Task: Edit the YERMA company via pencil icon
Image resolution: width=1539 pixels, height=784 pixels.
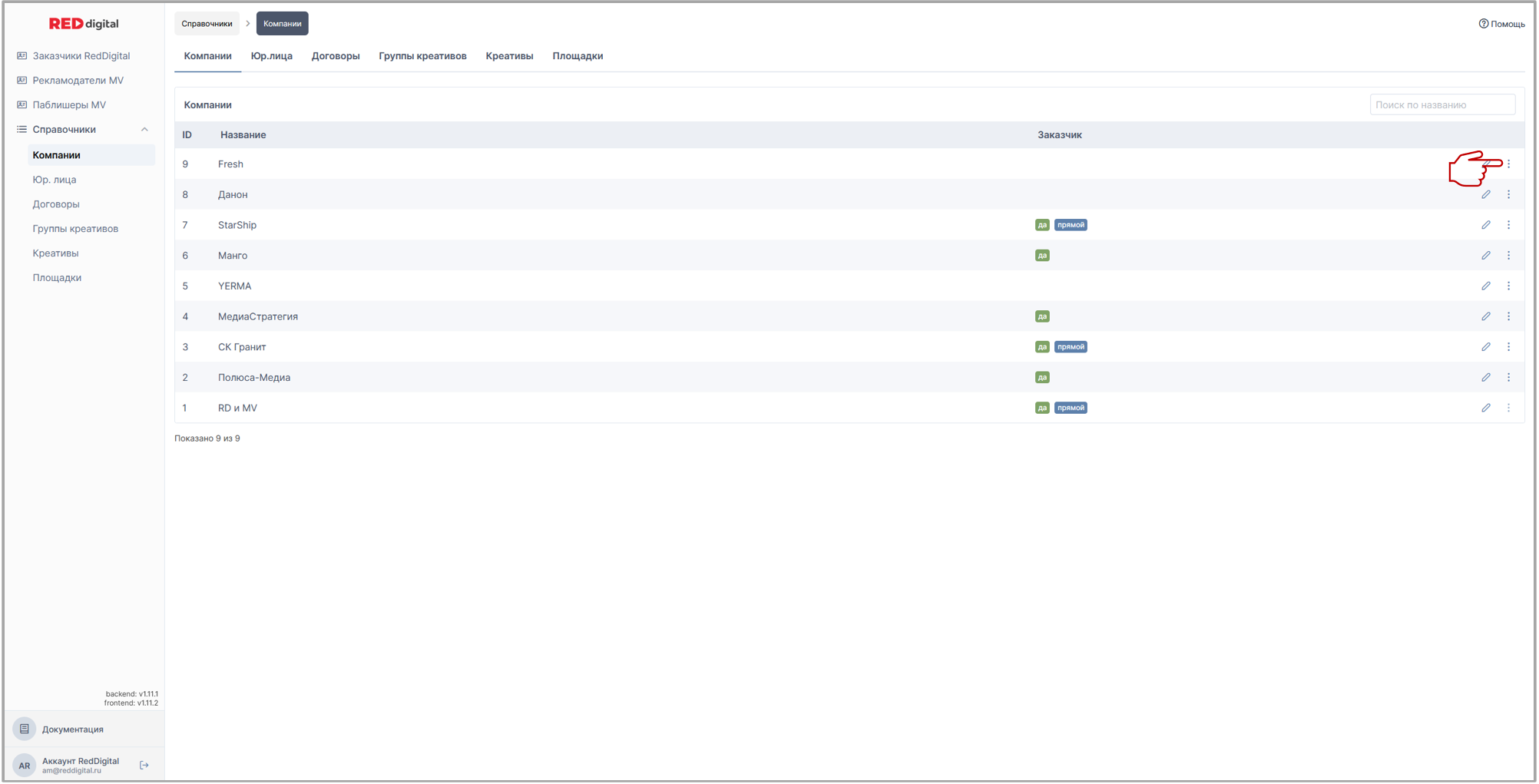Action: click(1485, 286)
